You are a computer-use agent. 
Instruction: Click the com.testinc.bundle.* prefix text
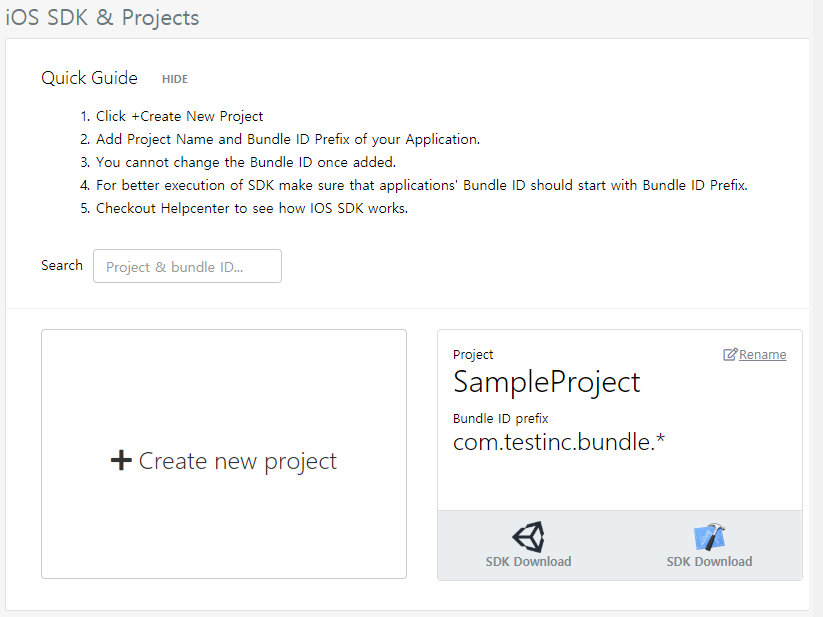(559, 442)
